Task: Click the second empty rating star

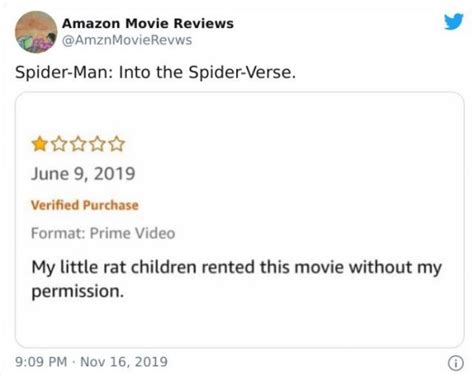Action: click(x=59, y=144)
